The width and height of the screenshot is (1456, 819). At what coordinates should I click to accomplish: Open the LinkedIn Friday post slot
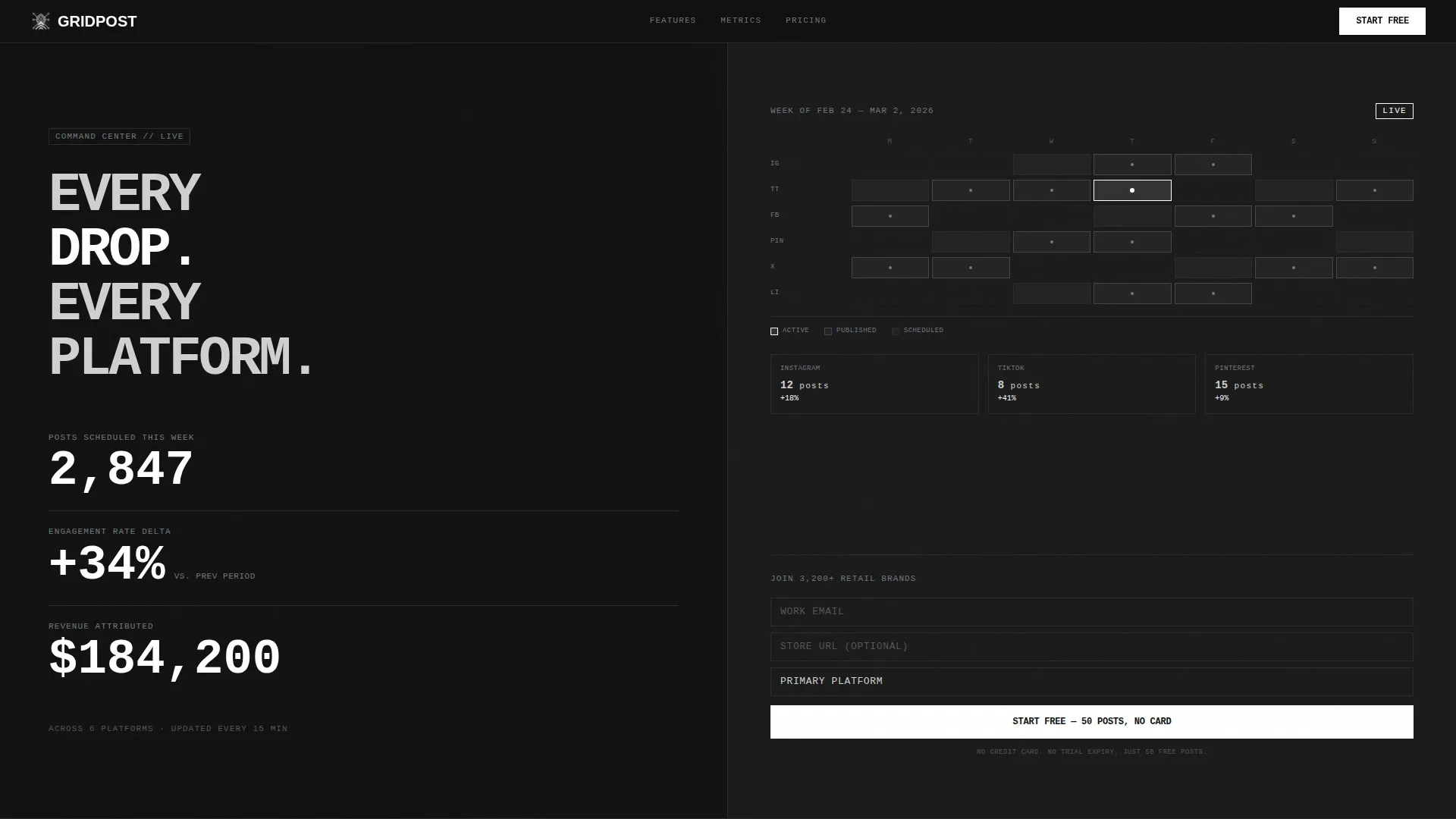pyautogui.click(x=1213, y=293)
